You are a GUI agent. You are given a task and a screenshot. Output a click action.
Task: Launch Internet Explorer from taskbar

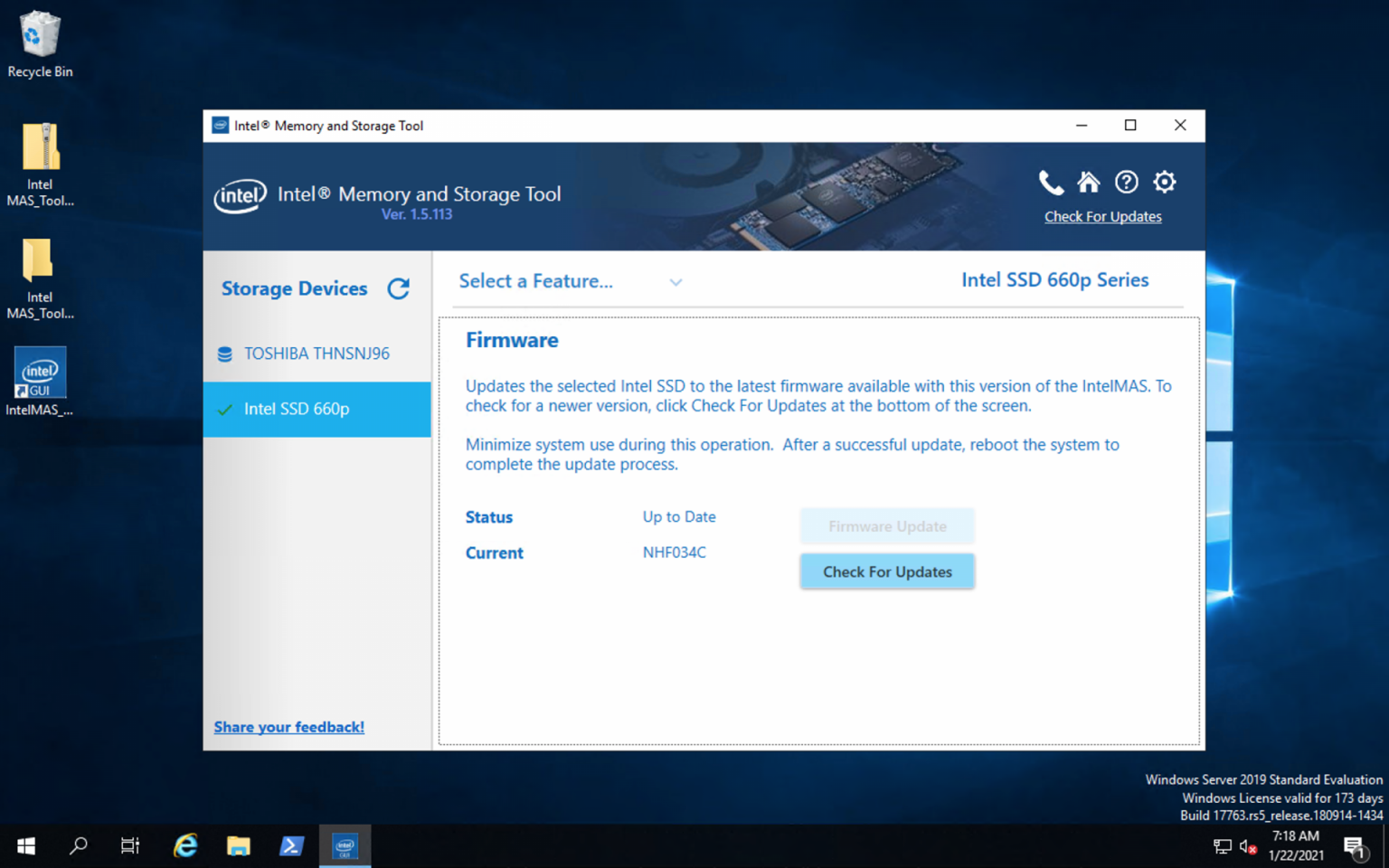185,846
